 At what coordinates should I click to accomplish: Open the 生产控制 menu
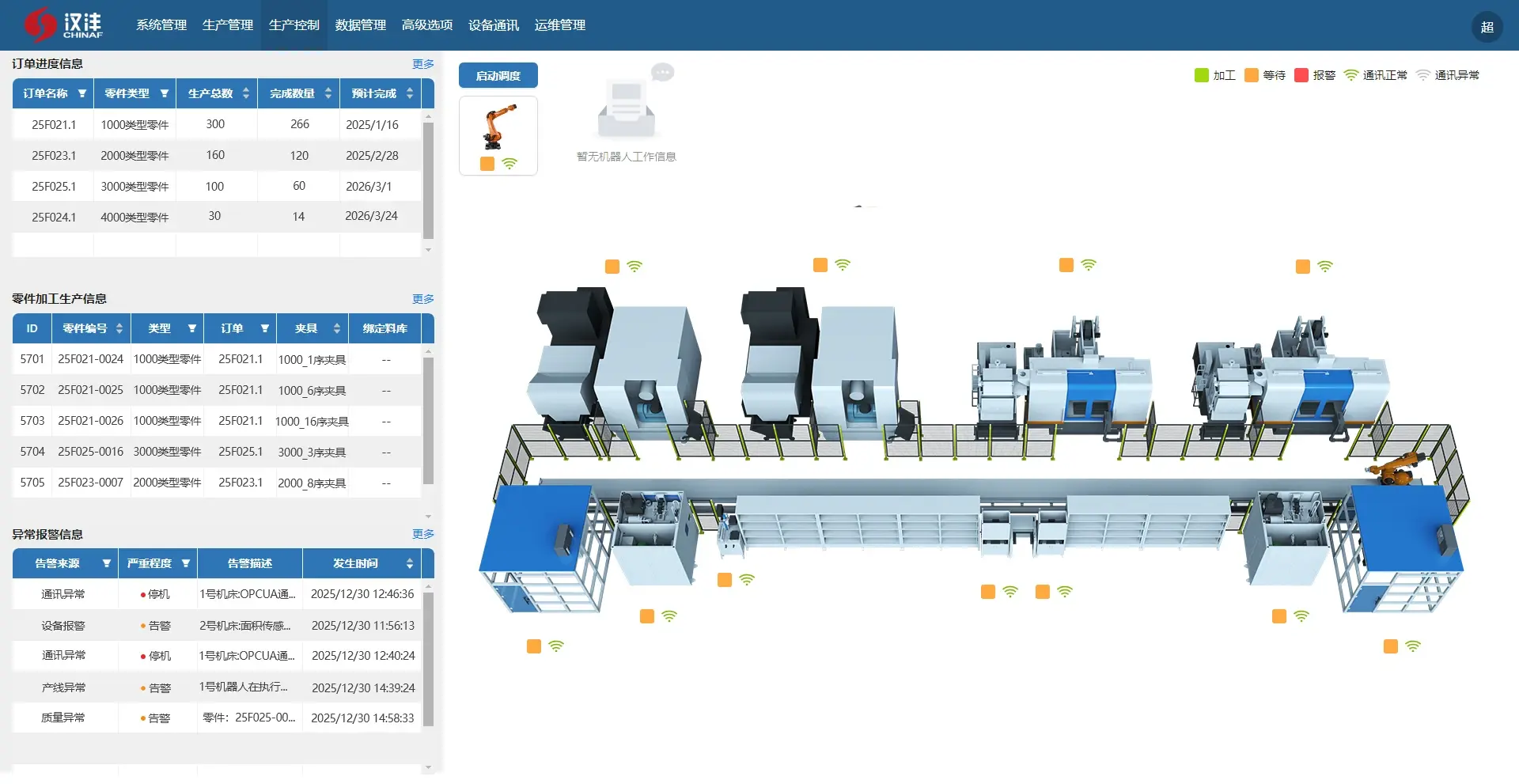(x=294, y=25)
